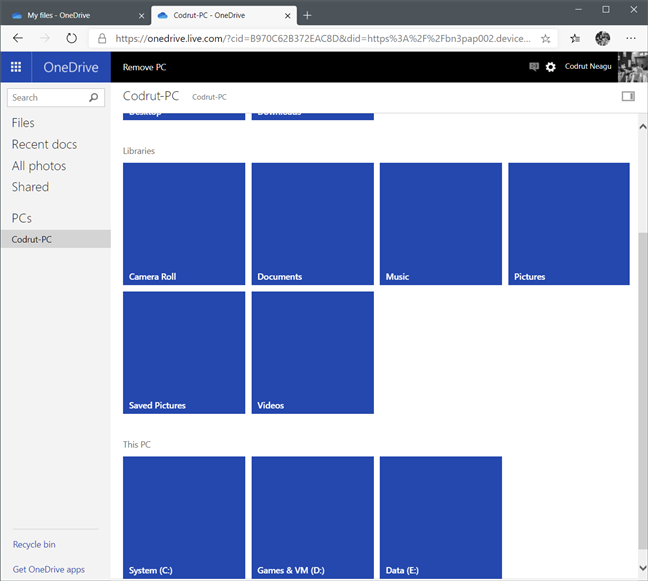Image resolution: width=648 pixels, height=581 pixels.
Task: Click the feedback chat icon in header
Action: click(534, 67)
